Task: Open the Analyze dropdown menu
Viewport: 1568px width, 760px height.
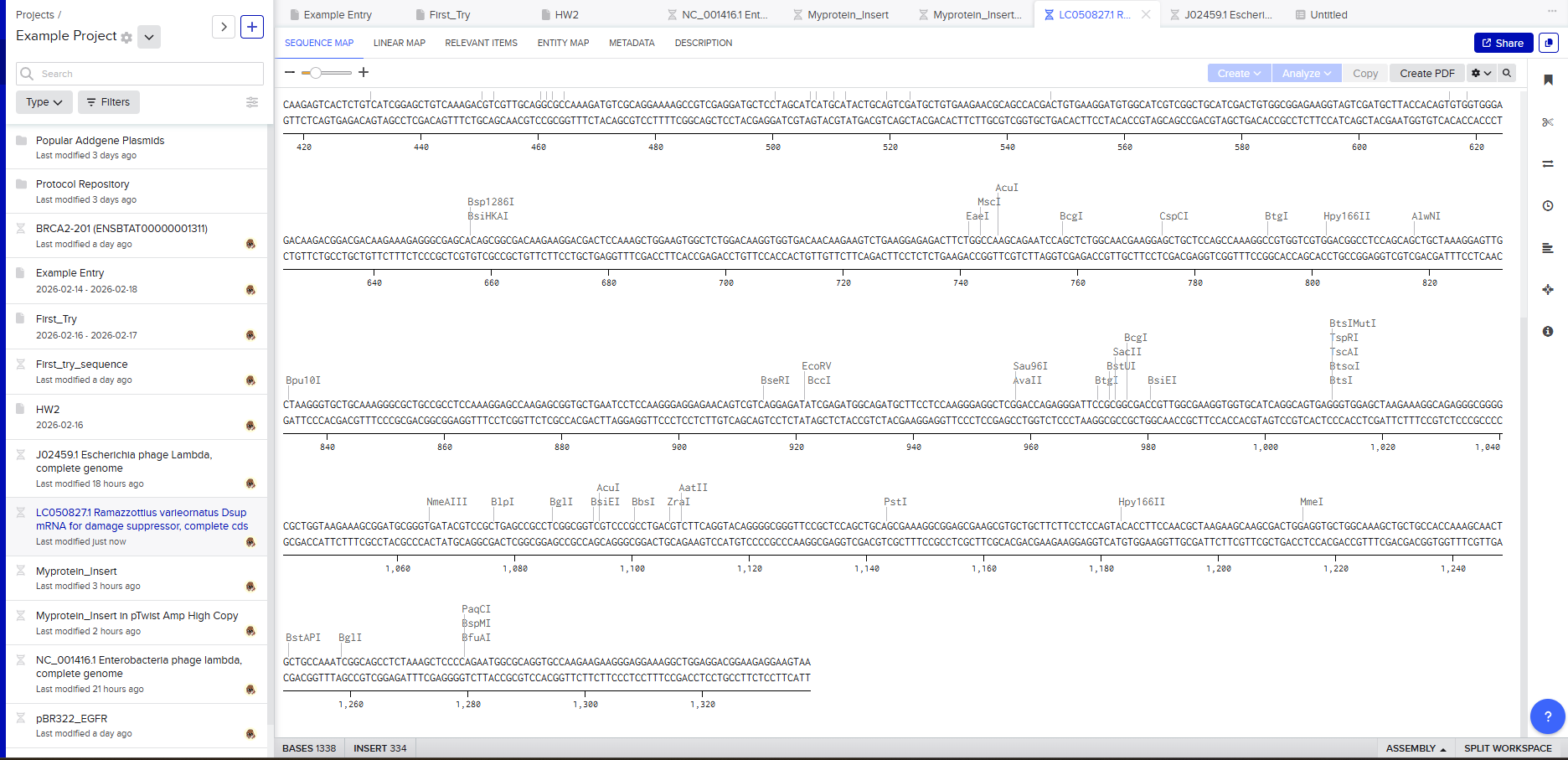Action: coord(1306,74)
